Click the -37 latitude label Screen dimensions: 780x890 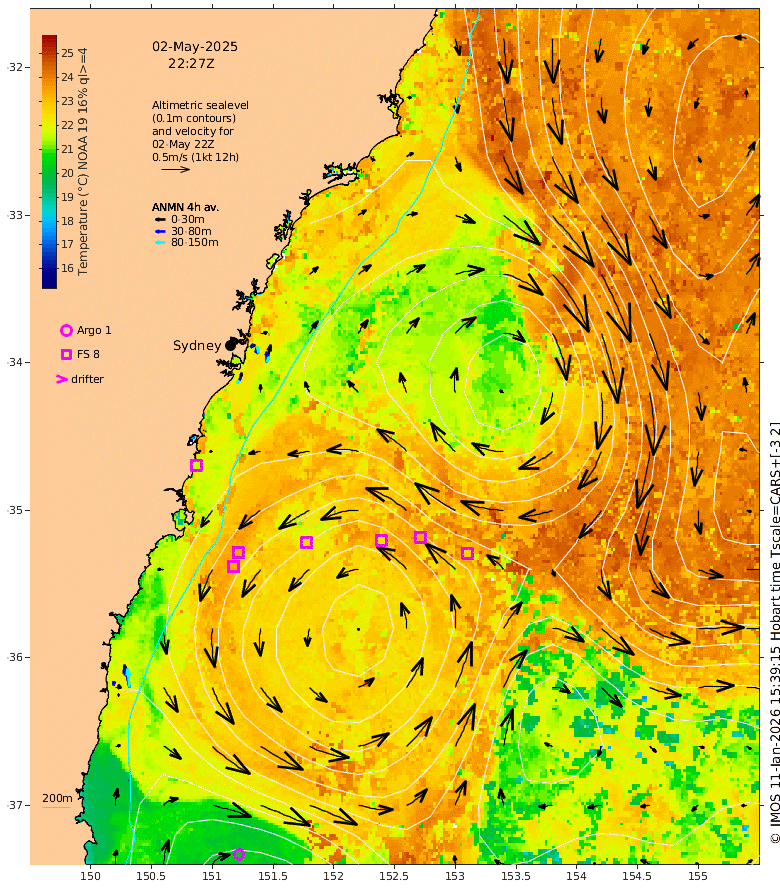click(15, 805)
